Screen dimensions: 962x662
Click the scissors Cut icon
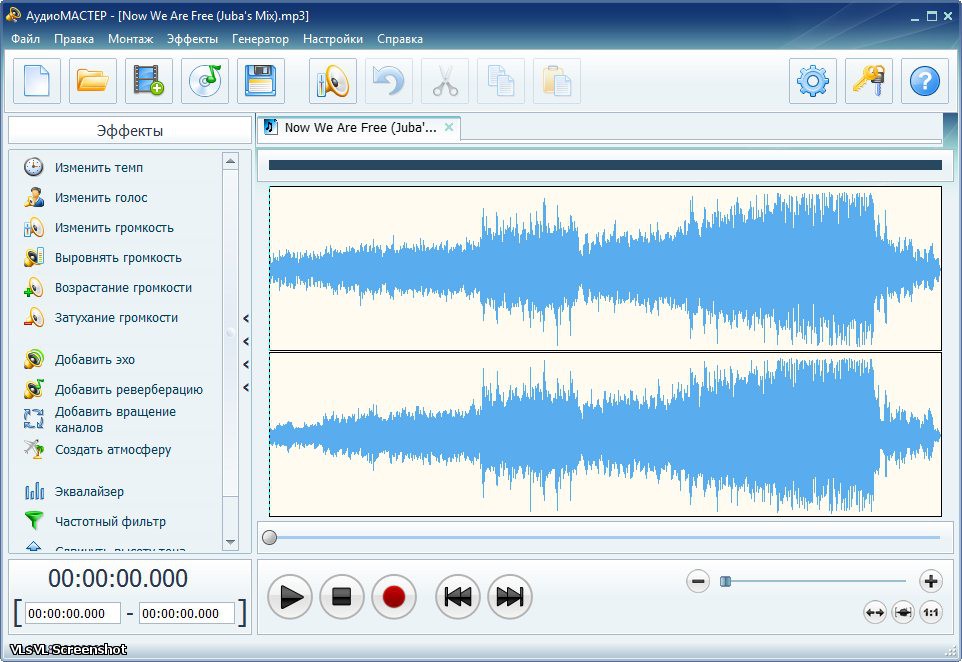[x=445, y=81]
